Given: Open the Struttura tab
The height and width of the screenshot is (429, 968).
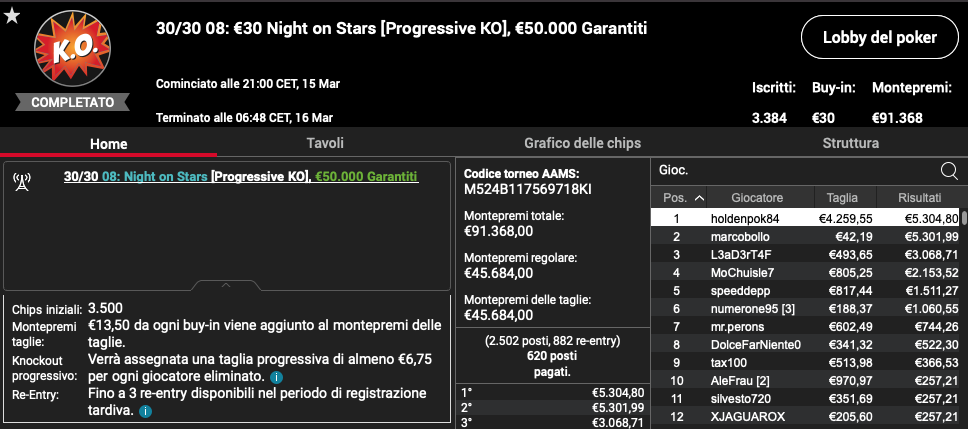Looking at the screenshot, I should pos(851,143).
